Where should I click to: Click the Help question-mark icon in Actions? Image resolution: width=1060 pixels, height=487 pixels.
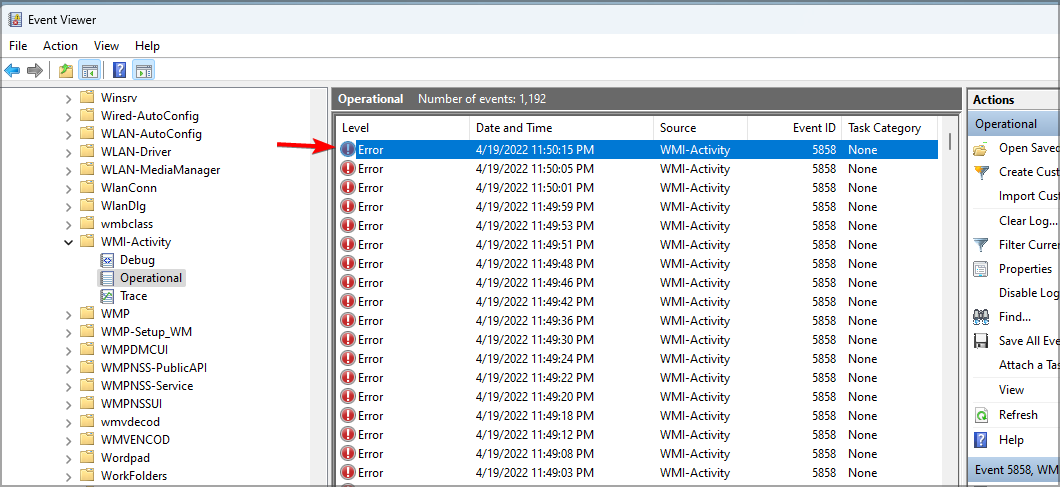981,440
